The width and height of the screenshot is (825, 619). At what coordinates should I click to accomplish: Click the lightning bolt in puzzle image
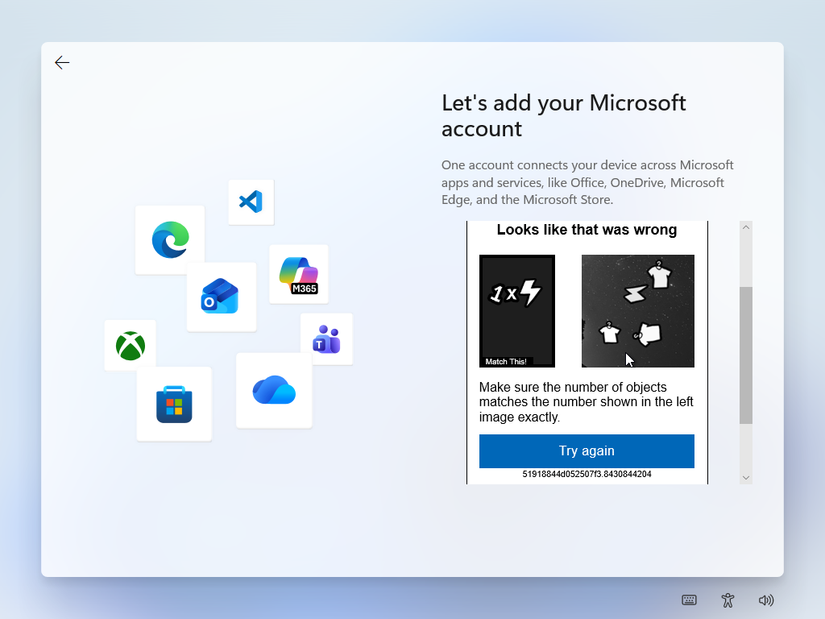(x=635, y=294)
